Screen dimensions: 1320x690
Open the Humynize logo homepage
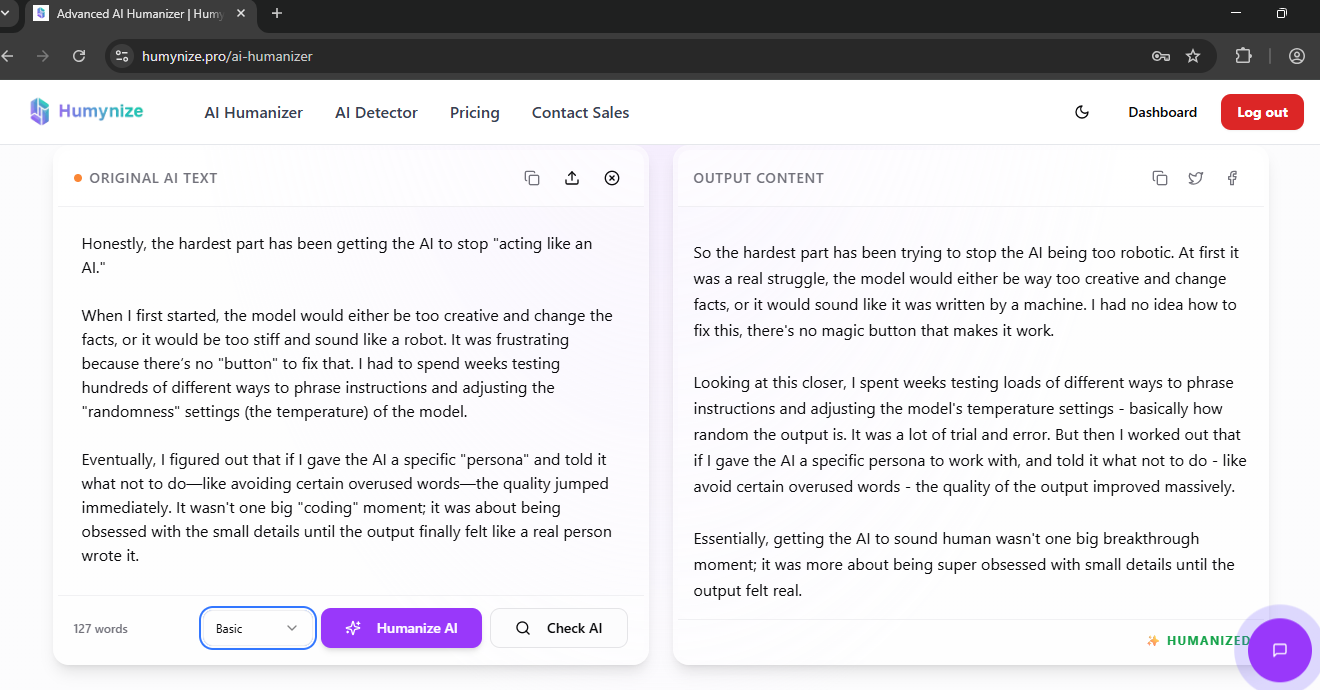click(x=86, y=111)
